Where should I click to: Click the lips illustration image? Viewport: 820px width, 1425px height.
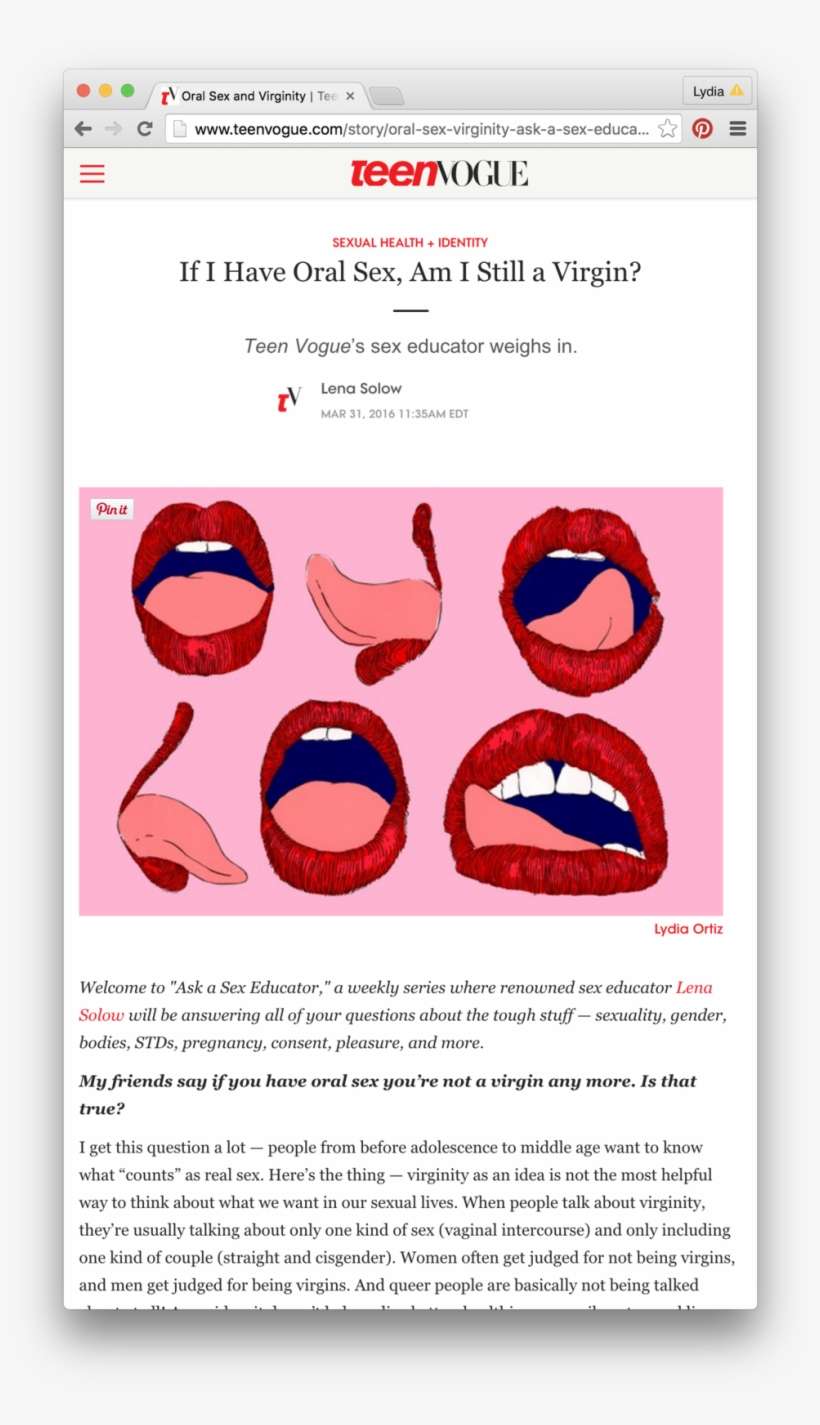(x=401, y=701)
